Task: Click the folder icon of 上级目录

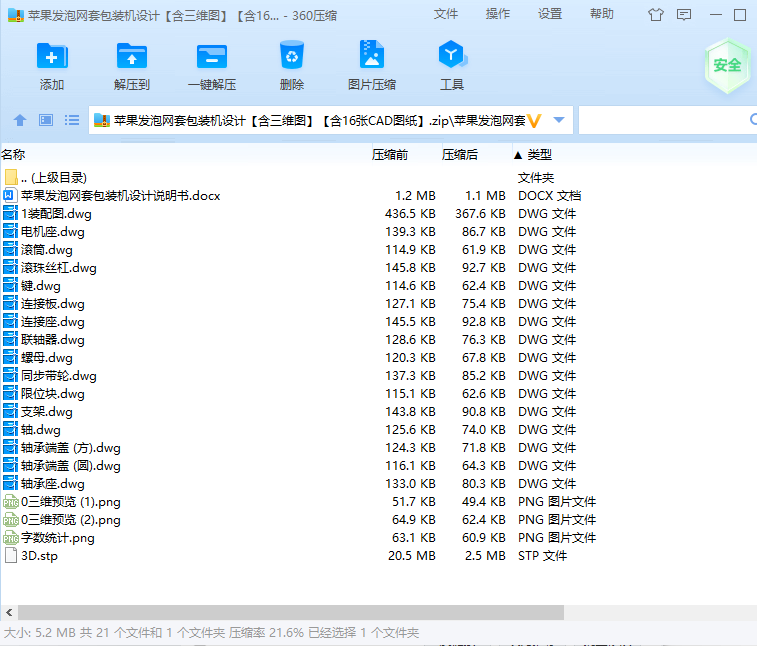Action: point(11,177)
